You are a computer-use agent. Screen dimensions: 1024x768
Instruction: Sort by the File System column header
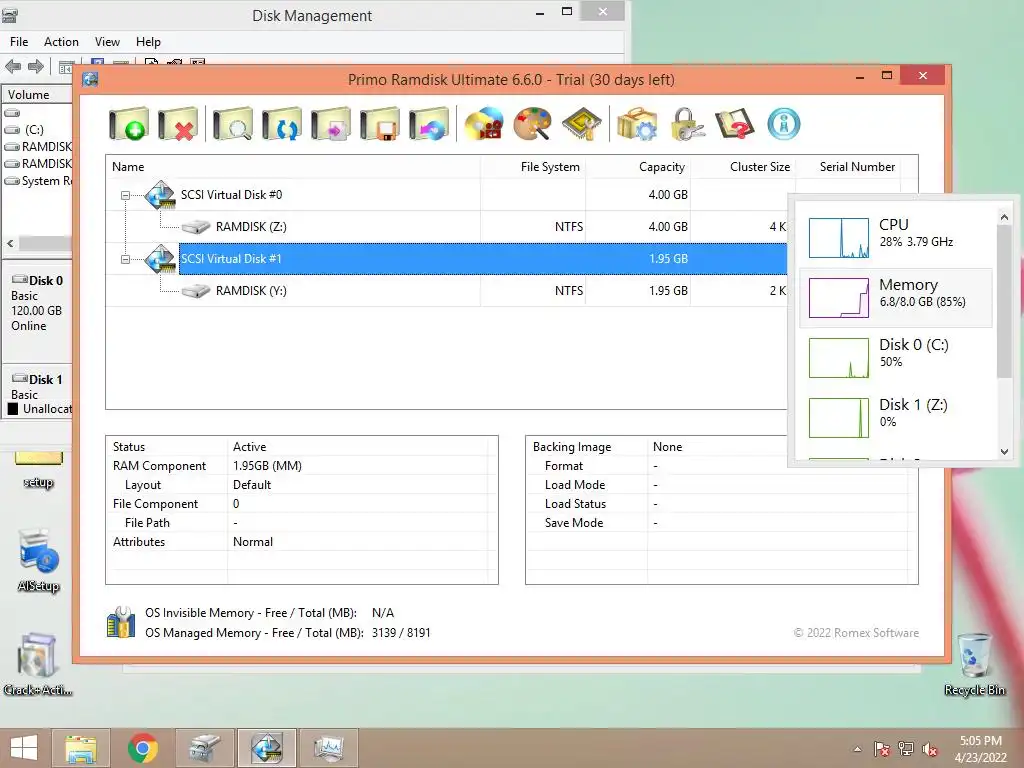click(x=533, y=167)
